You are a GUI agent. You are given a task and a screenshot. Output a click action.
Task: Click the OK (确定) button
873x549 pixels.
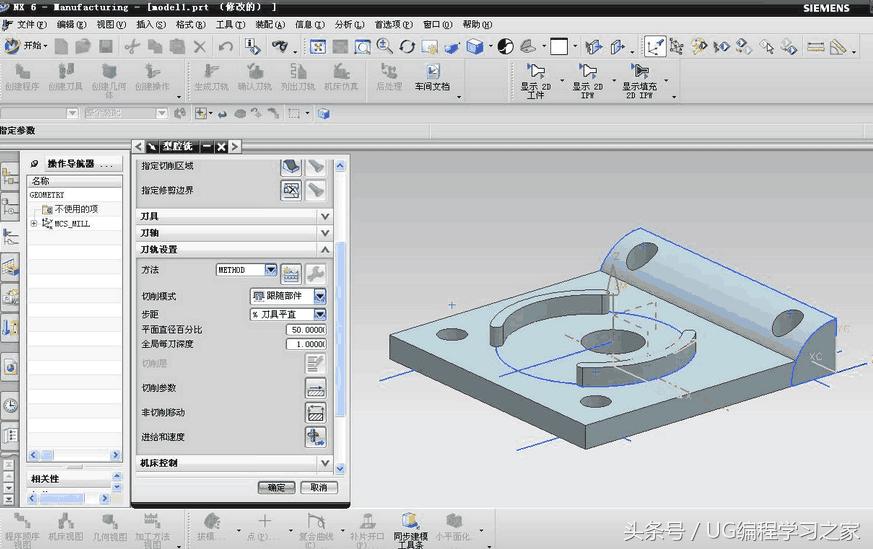[276, 487]
